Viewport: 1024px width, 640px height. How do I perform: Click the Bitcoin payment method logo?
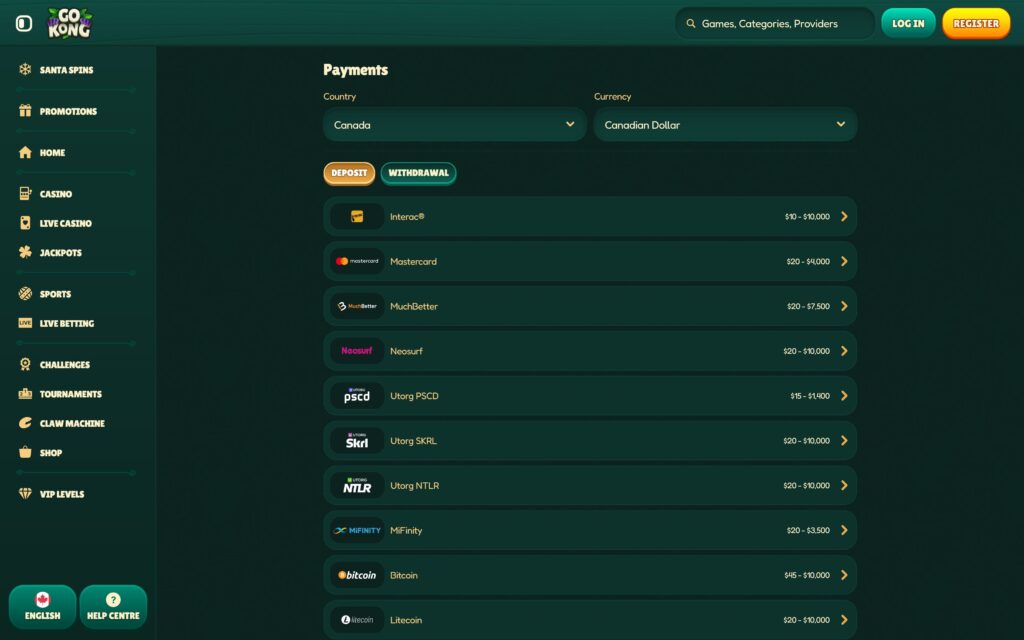click(x=356, y=575)
